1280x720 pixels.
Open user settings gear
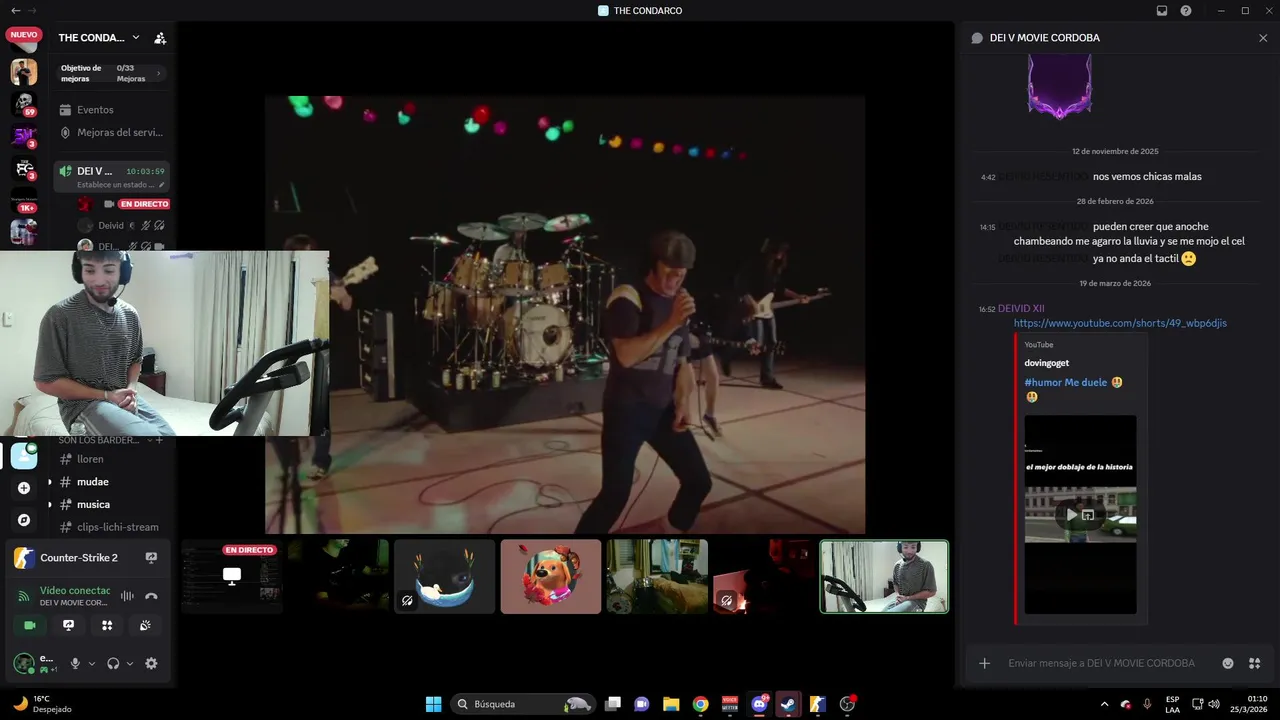point(151,663)
